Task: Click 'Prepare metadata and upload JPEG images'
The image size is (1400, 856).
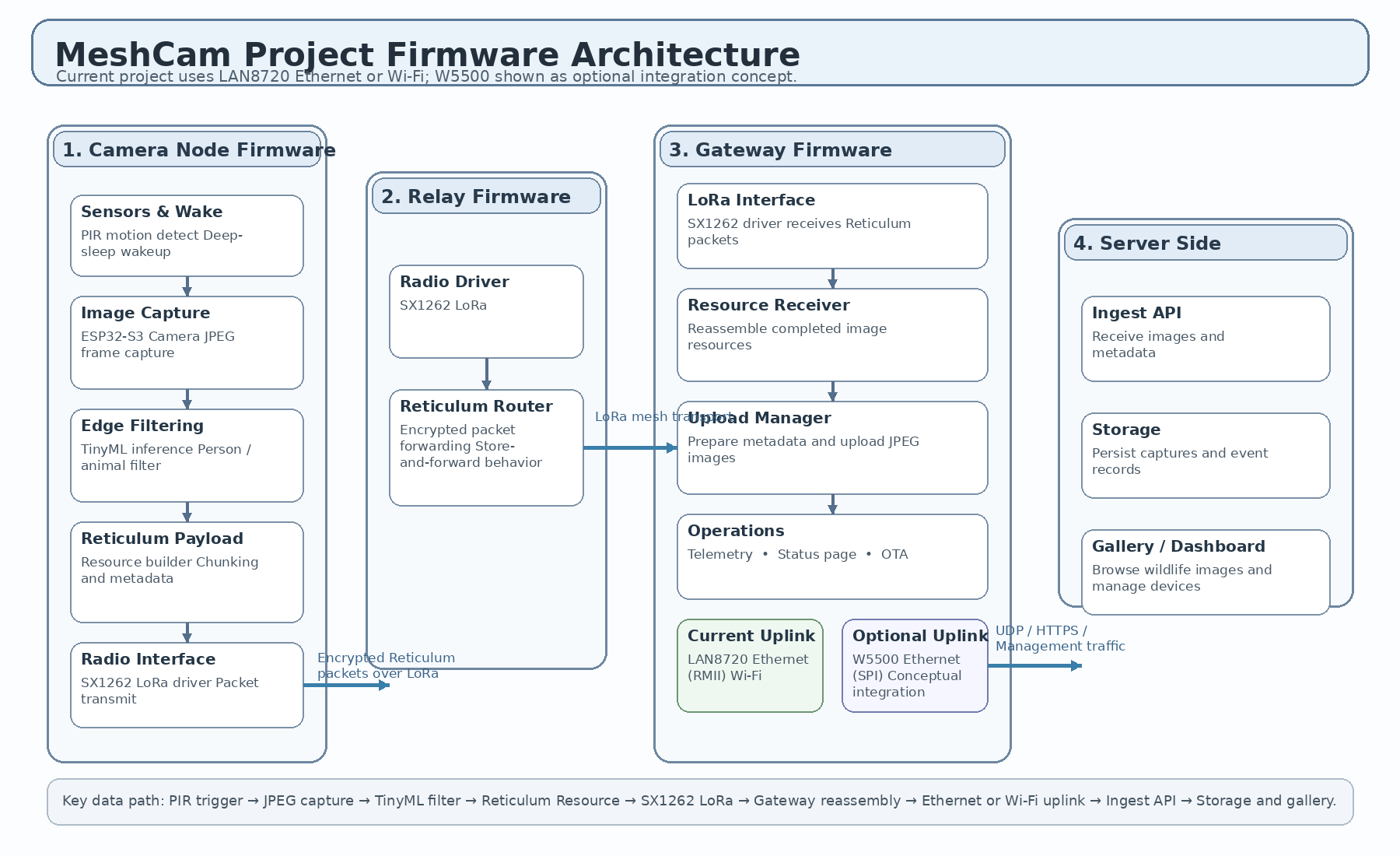Action: [x=803, y=449]
